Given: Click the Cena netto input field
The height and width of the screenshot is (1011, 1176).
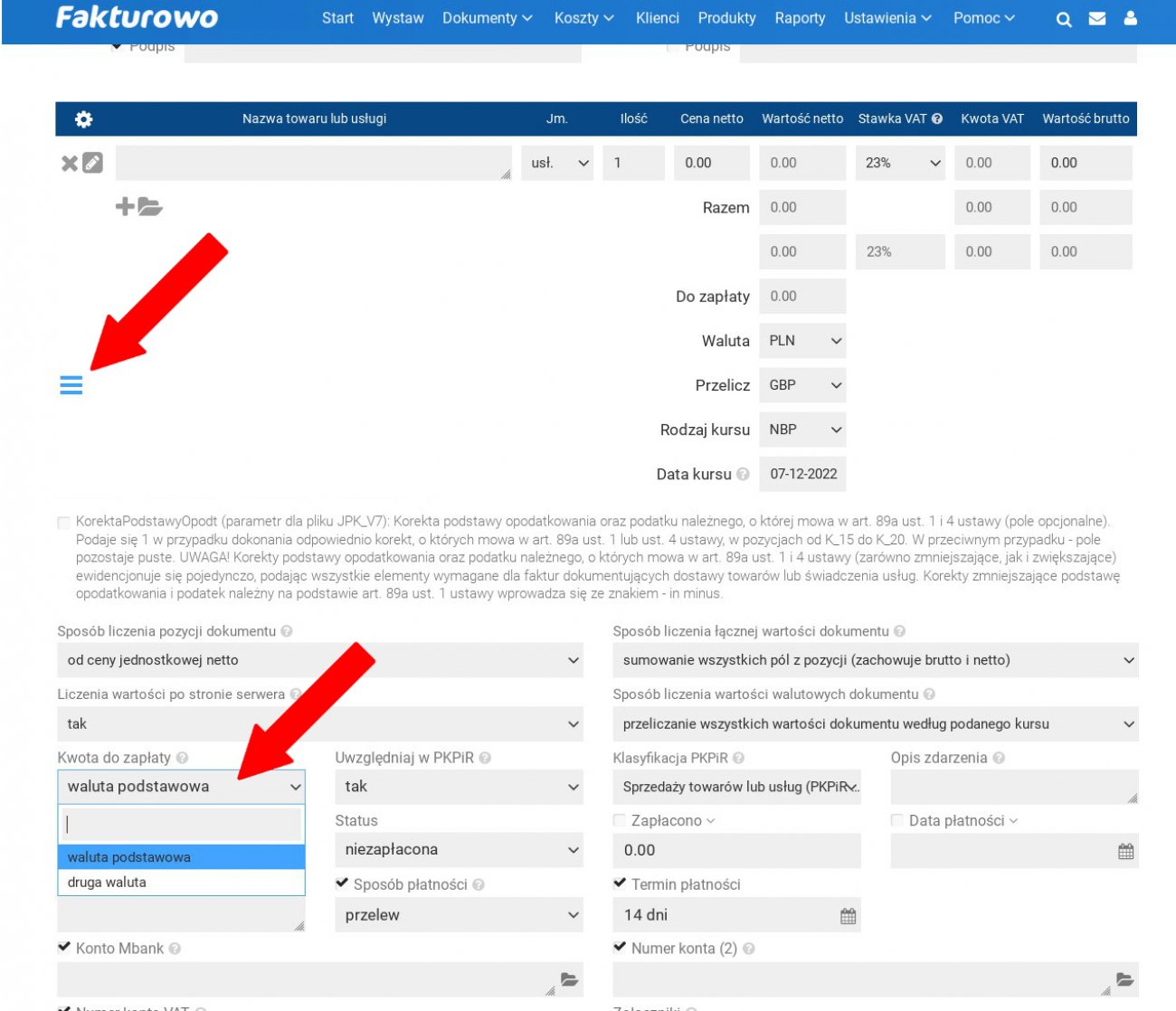Looking at the screenshot, I should [711, 164].
